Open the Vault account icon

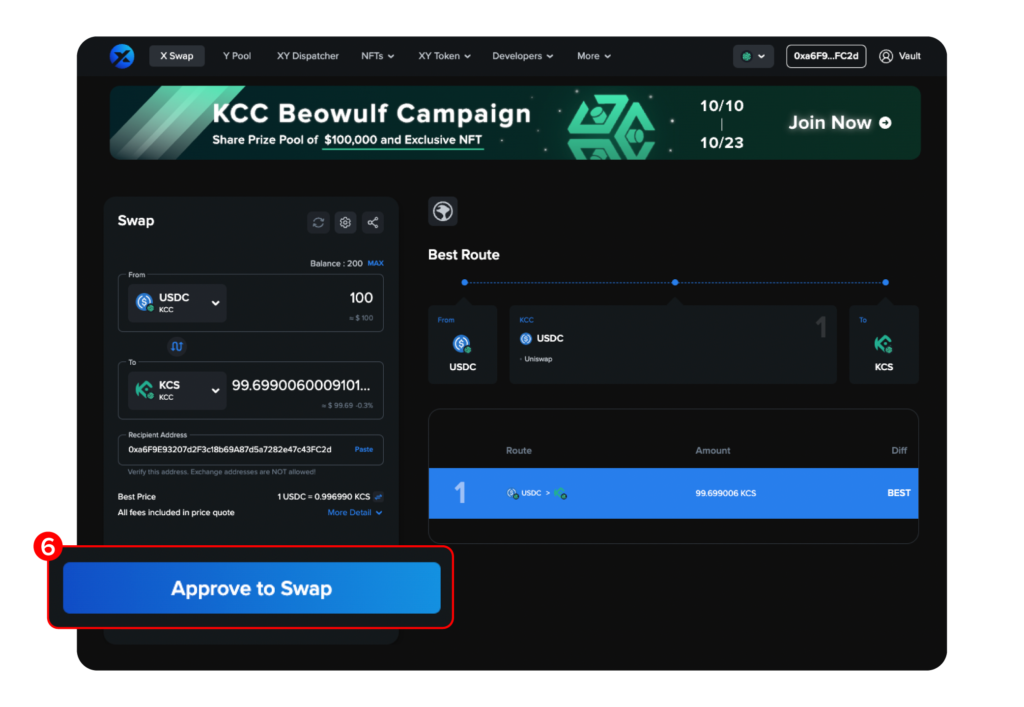(x=886, y=56)
